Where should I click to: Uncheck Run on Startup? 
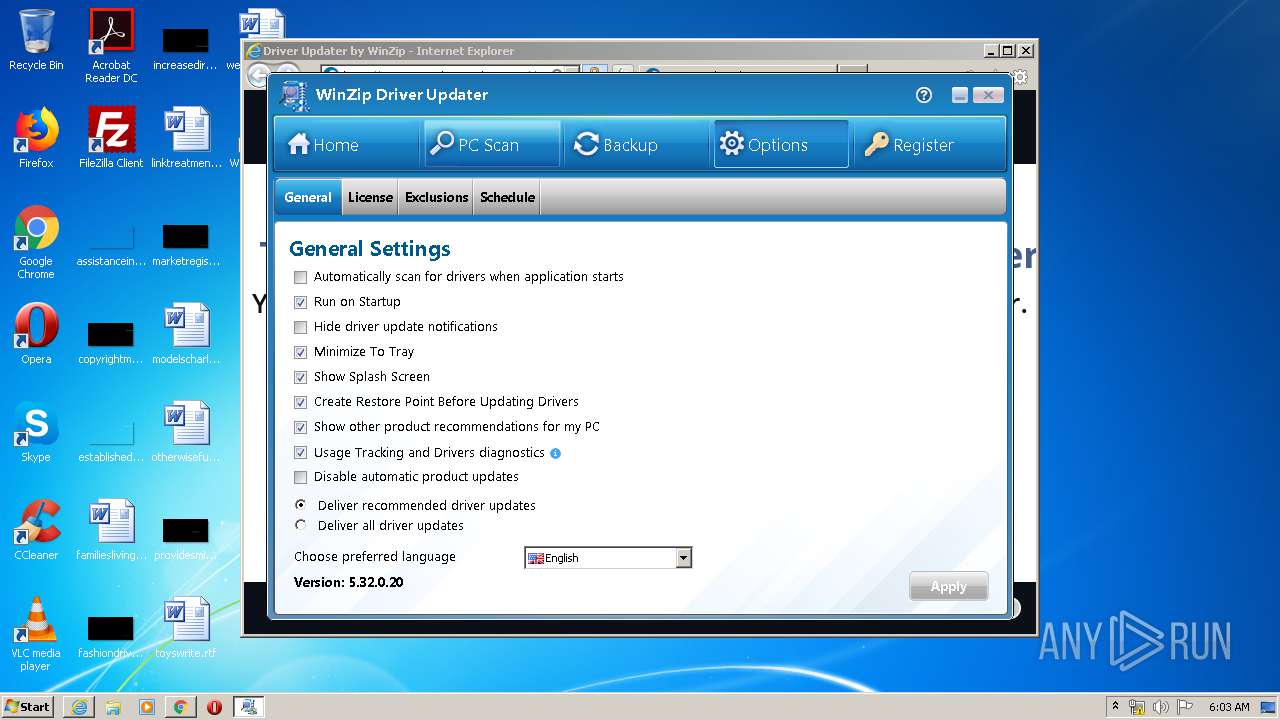tap(301, 302)
